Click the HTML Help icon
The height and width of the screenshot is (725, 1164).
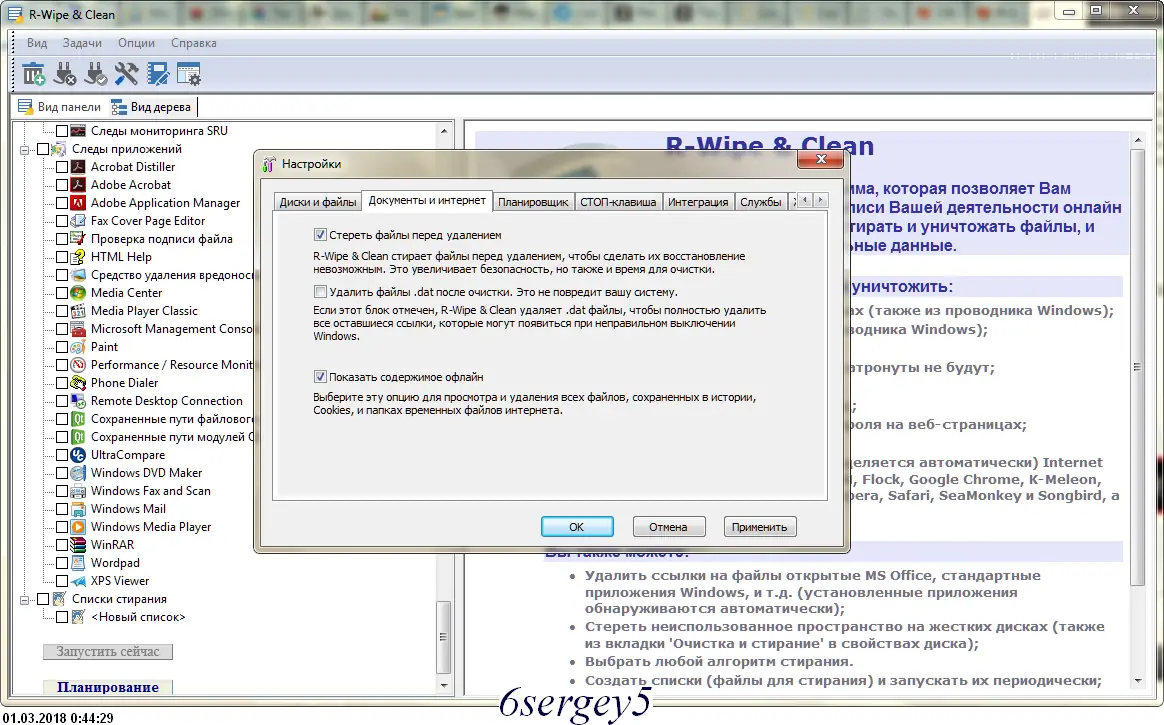78,257
